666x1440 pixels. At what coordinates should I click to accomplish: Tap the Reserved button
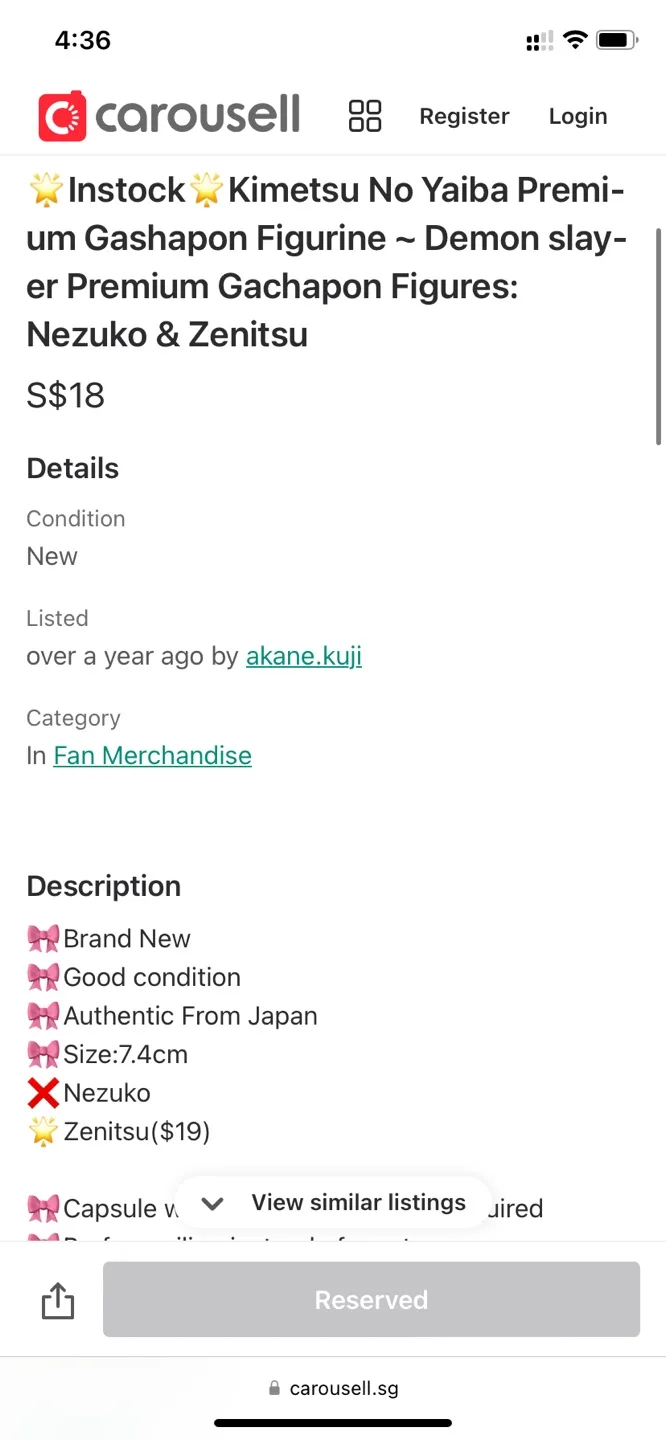(x=371, y=1299)
